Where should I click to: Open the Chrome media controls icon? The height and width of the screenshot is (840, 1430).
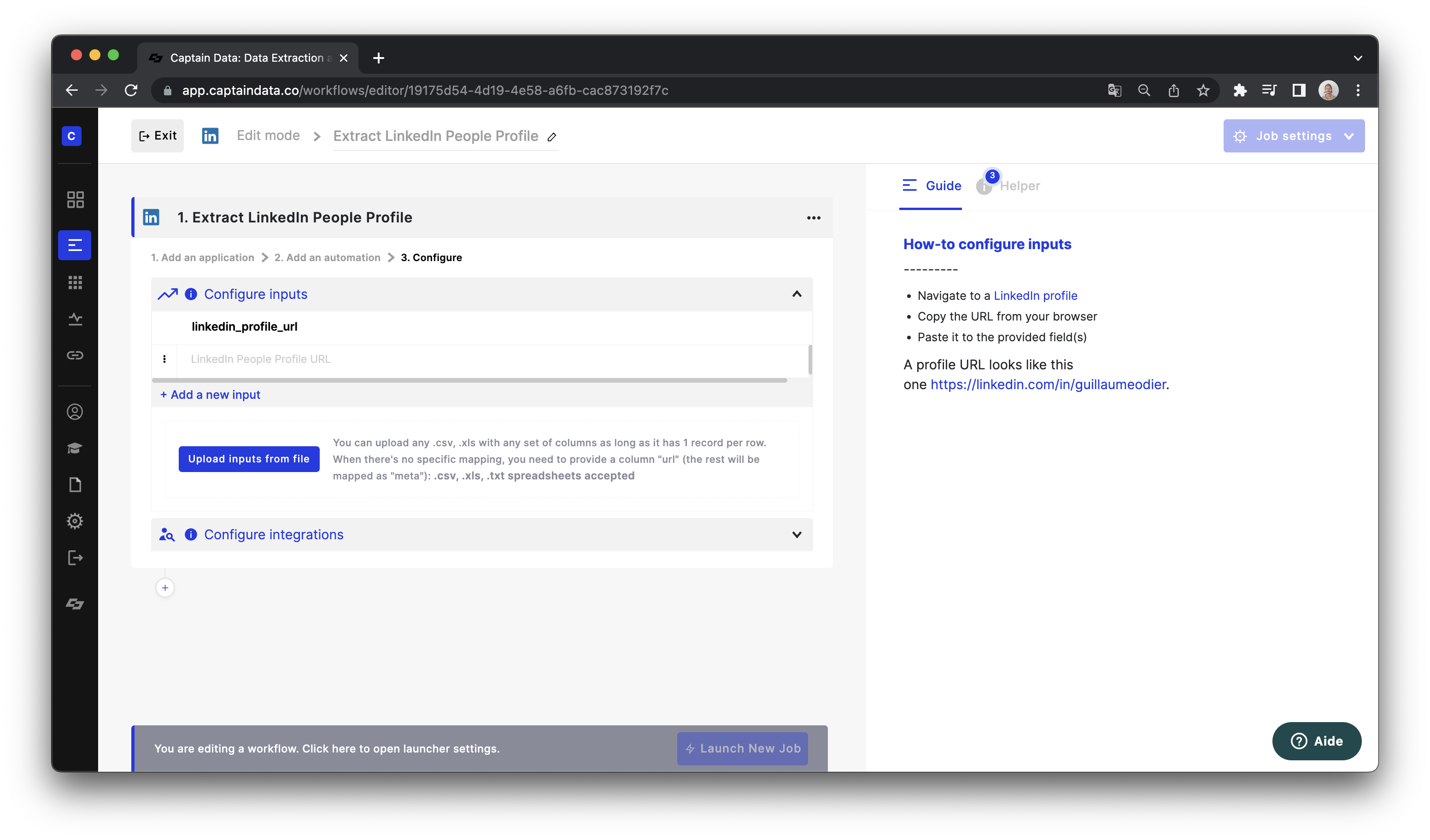[1269, 90]
